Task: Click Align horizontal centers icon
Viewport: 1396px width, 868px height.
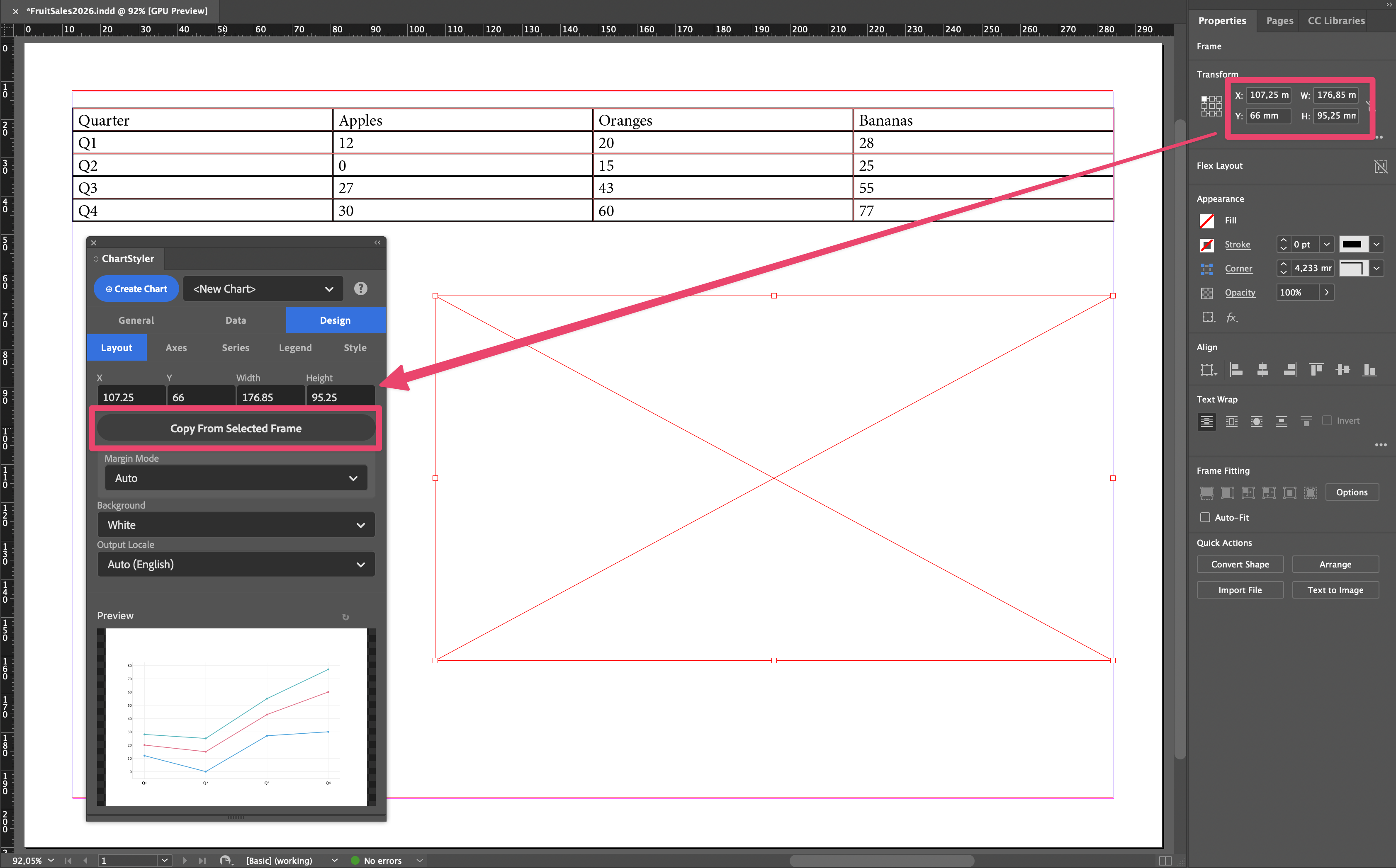Action: [1262, 370]
